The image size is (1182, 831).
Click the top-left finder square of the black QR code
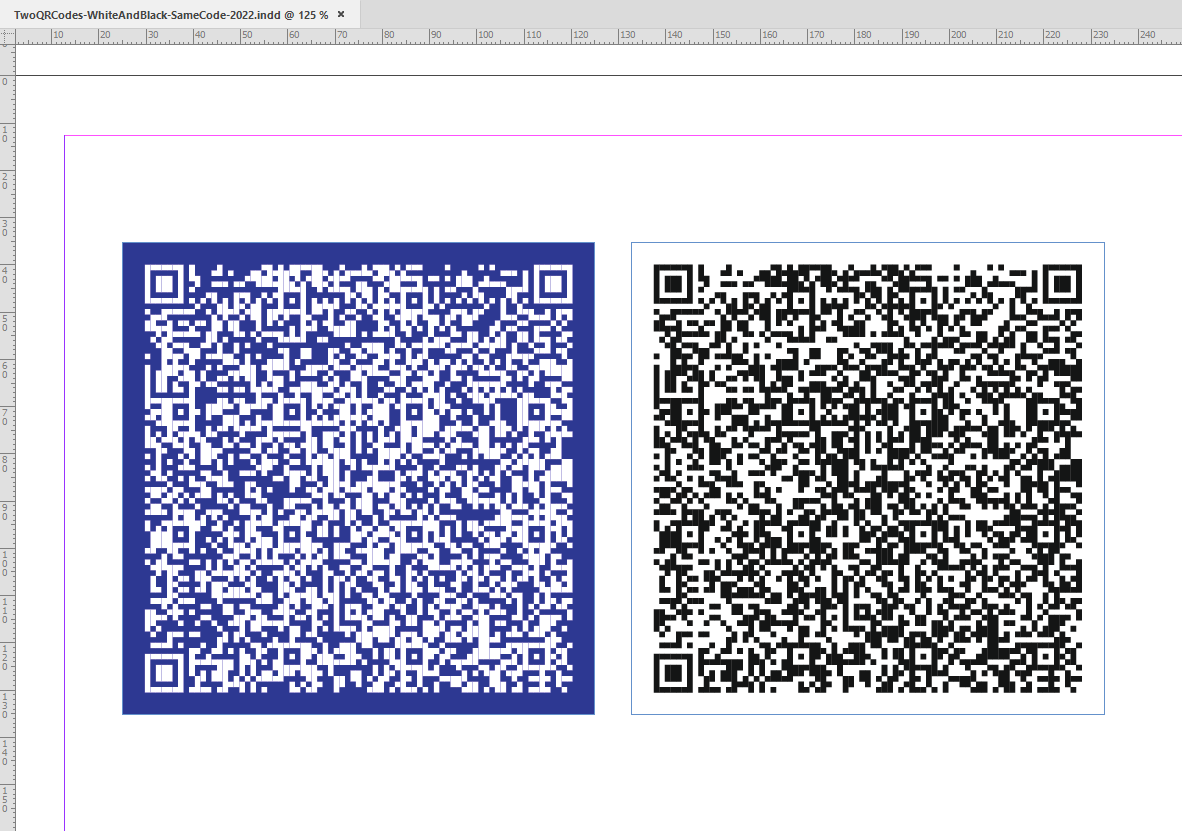(x=672, y=285)
